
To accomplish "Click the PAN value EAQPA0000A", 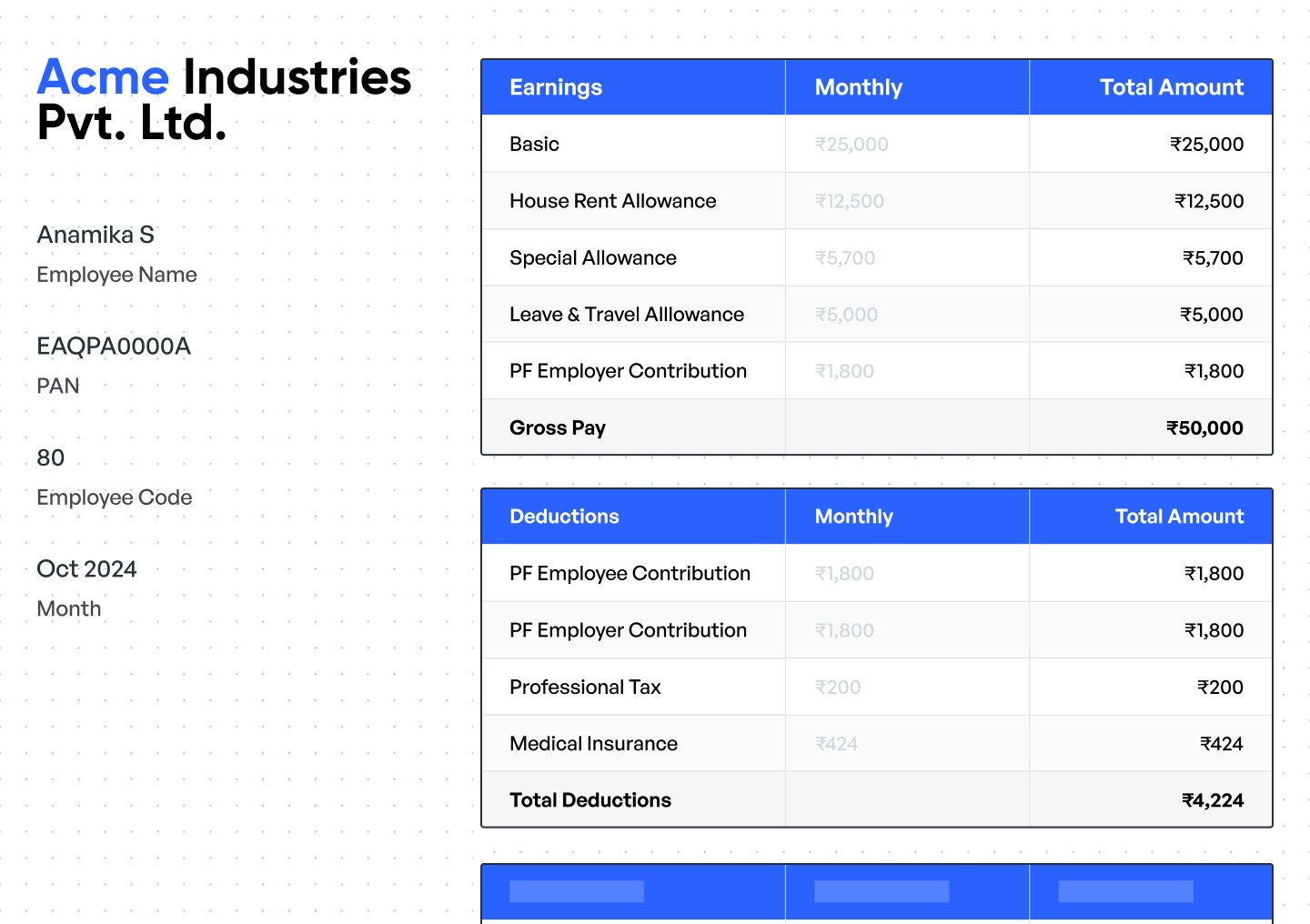I will click(x=114, y=346).
